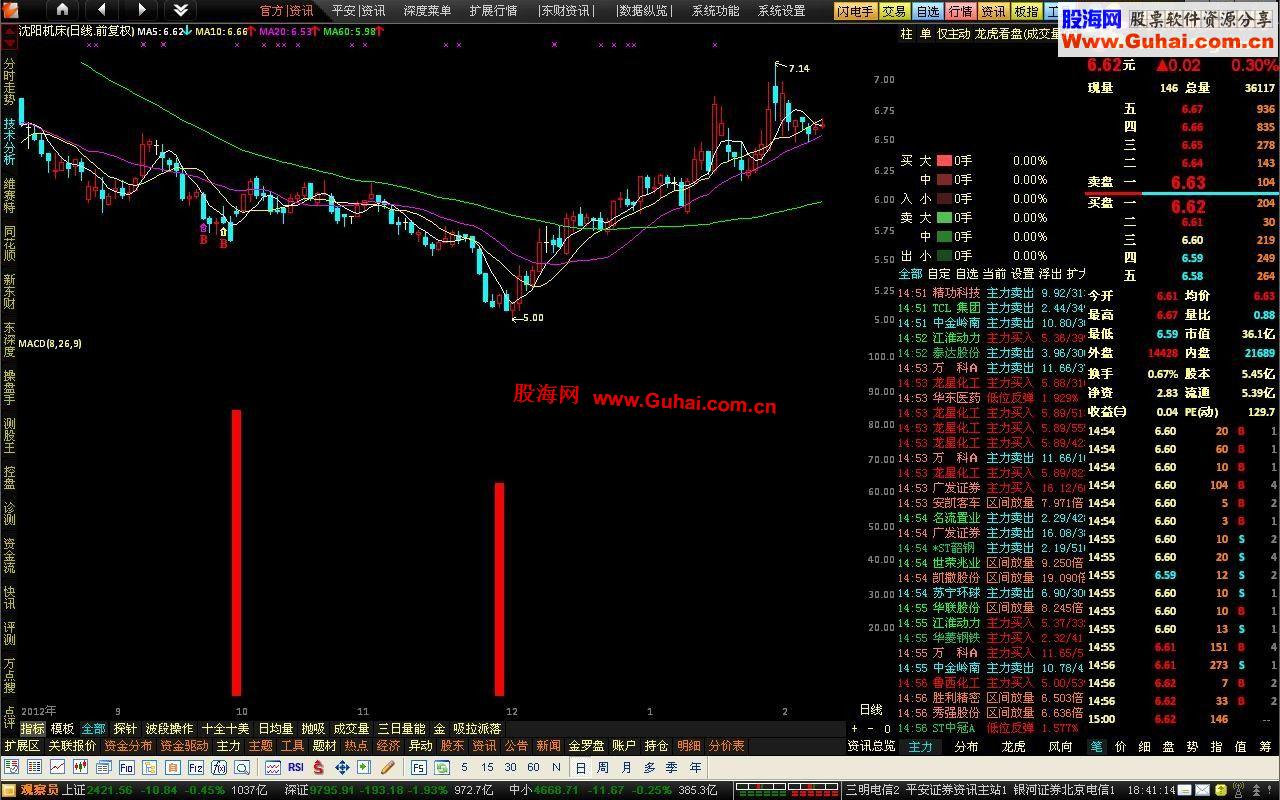Open the 扩展行情 menu
1280x800 pixels.
coord(493,11)
